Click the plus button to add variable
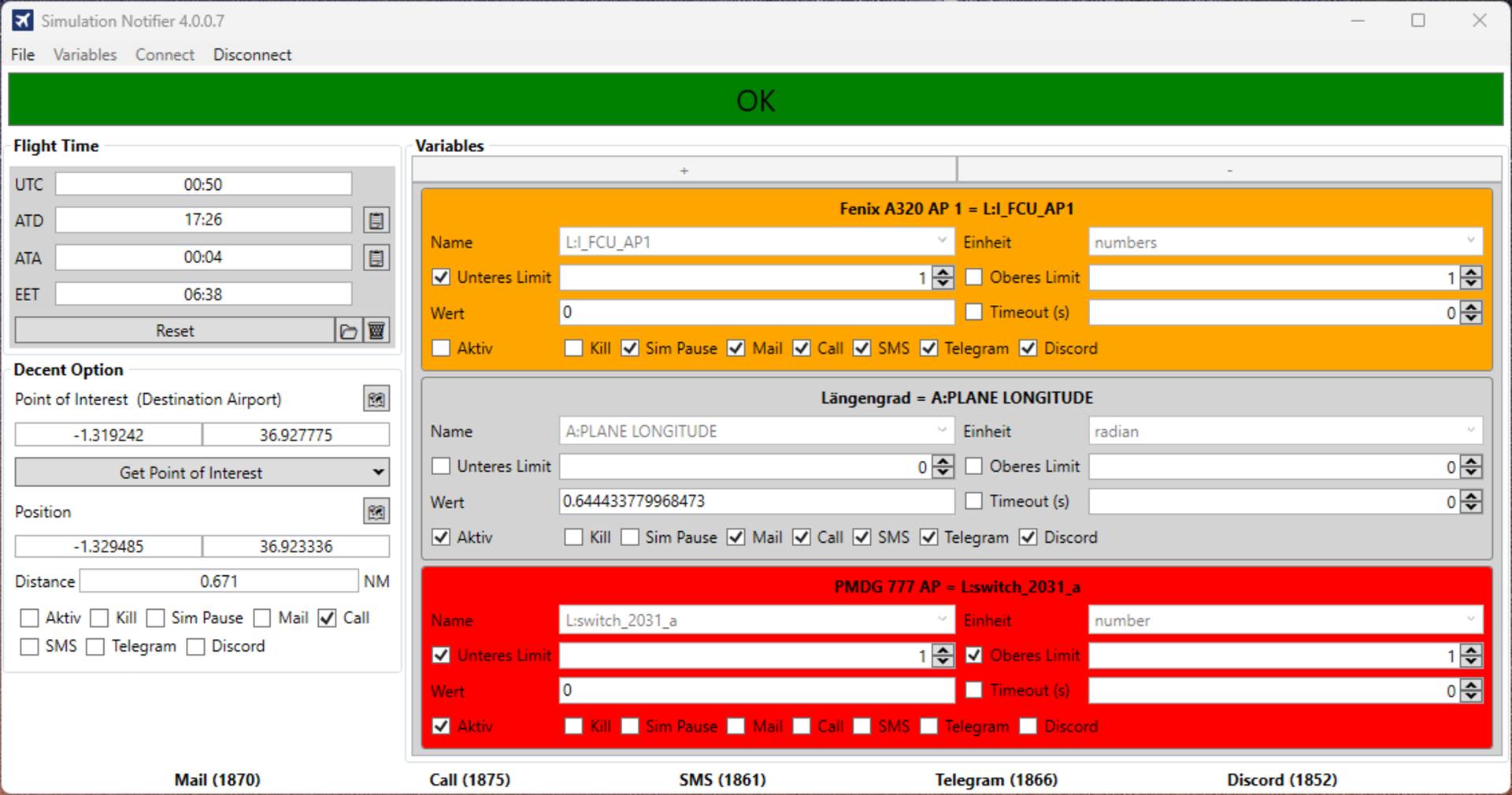1512x795 pixels. point(684,170)
